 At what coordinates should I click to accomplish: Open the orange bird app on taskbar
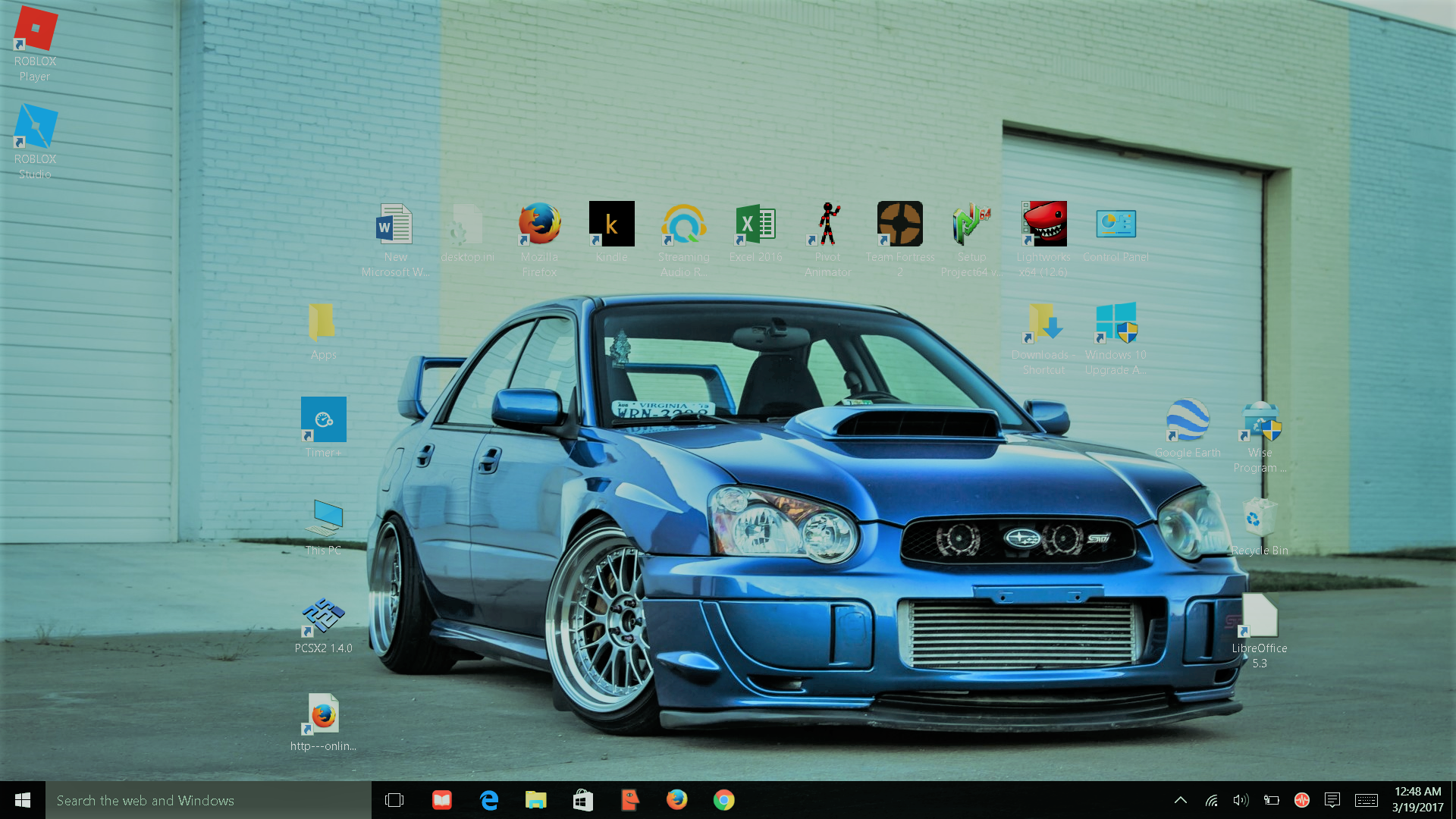pos(630,800)
